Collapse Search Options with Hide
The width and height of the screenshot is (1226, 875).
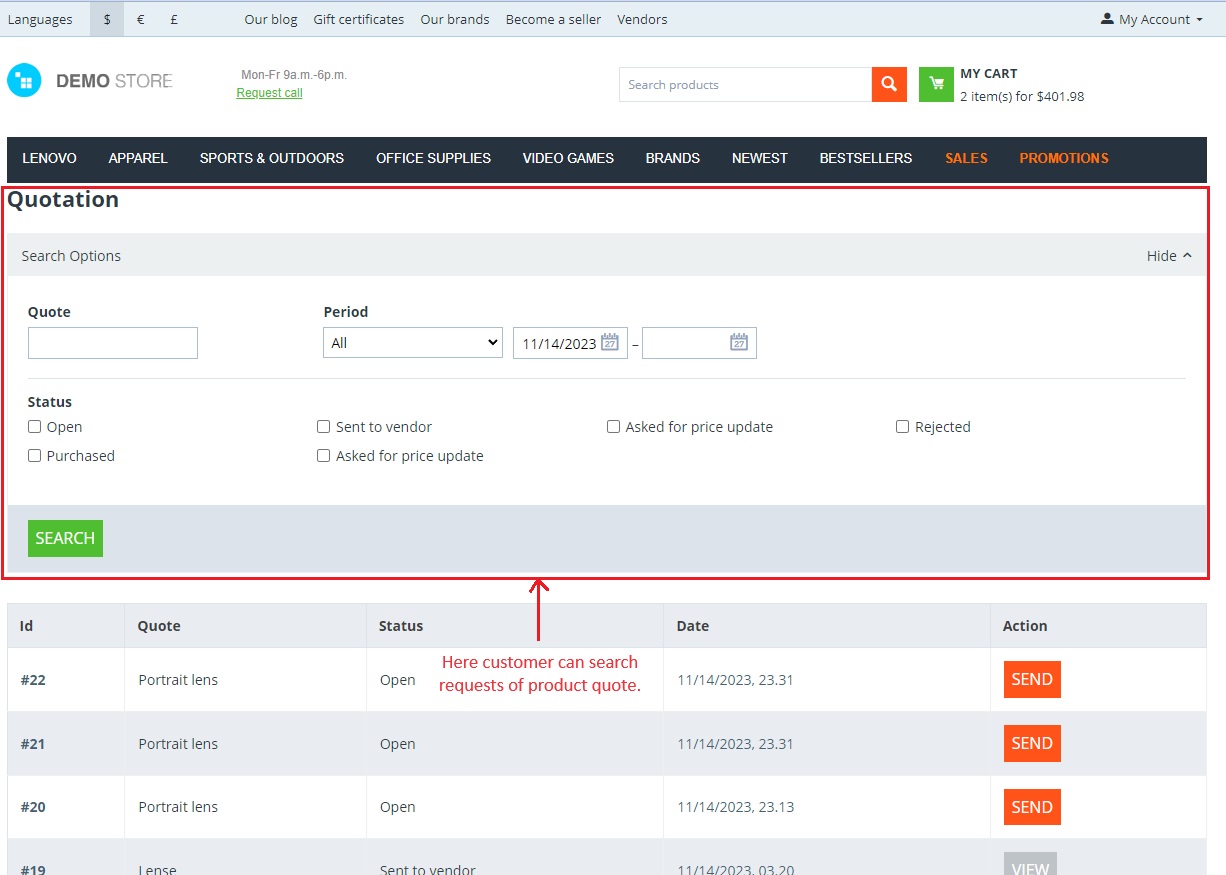(x=1169, y=256)
